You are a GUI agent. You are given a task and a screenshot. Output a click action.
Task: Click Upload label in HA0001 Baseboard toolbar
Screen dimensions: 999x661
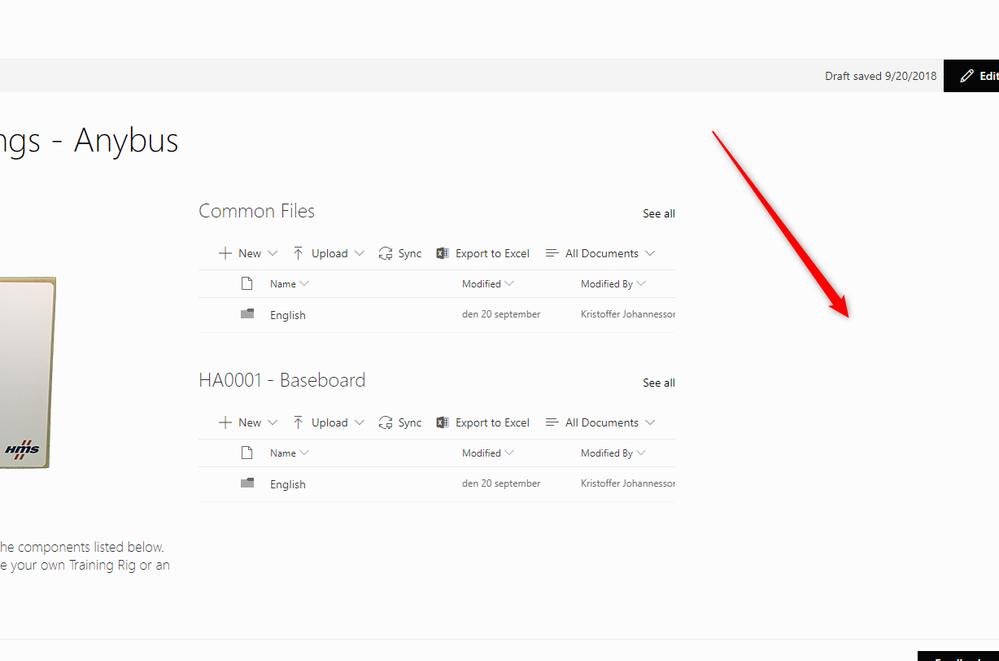click(x=329, y=423)
